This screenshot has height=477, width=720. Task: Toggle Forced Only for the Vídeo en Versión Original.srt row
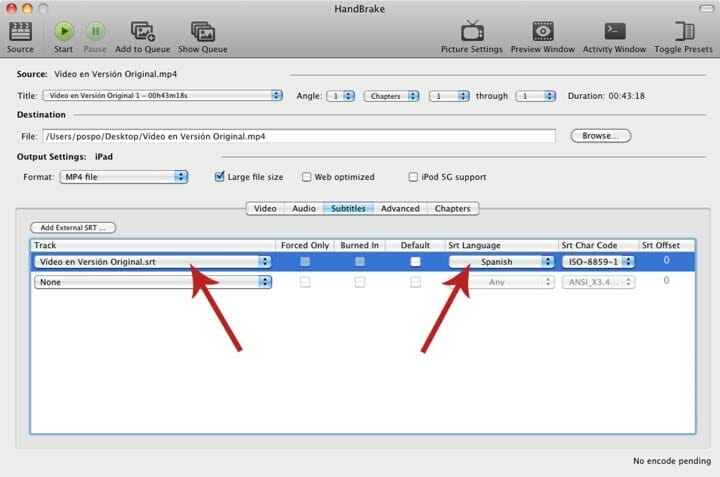click(x=305, y=262)
